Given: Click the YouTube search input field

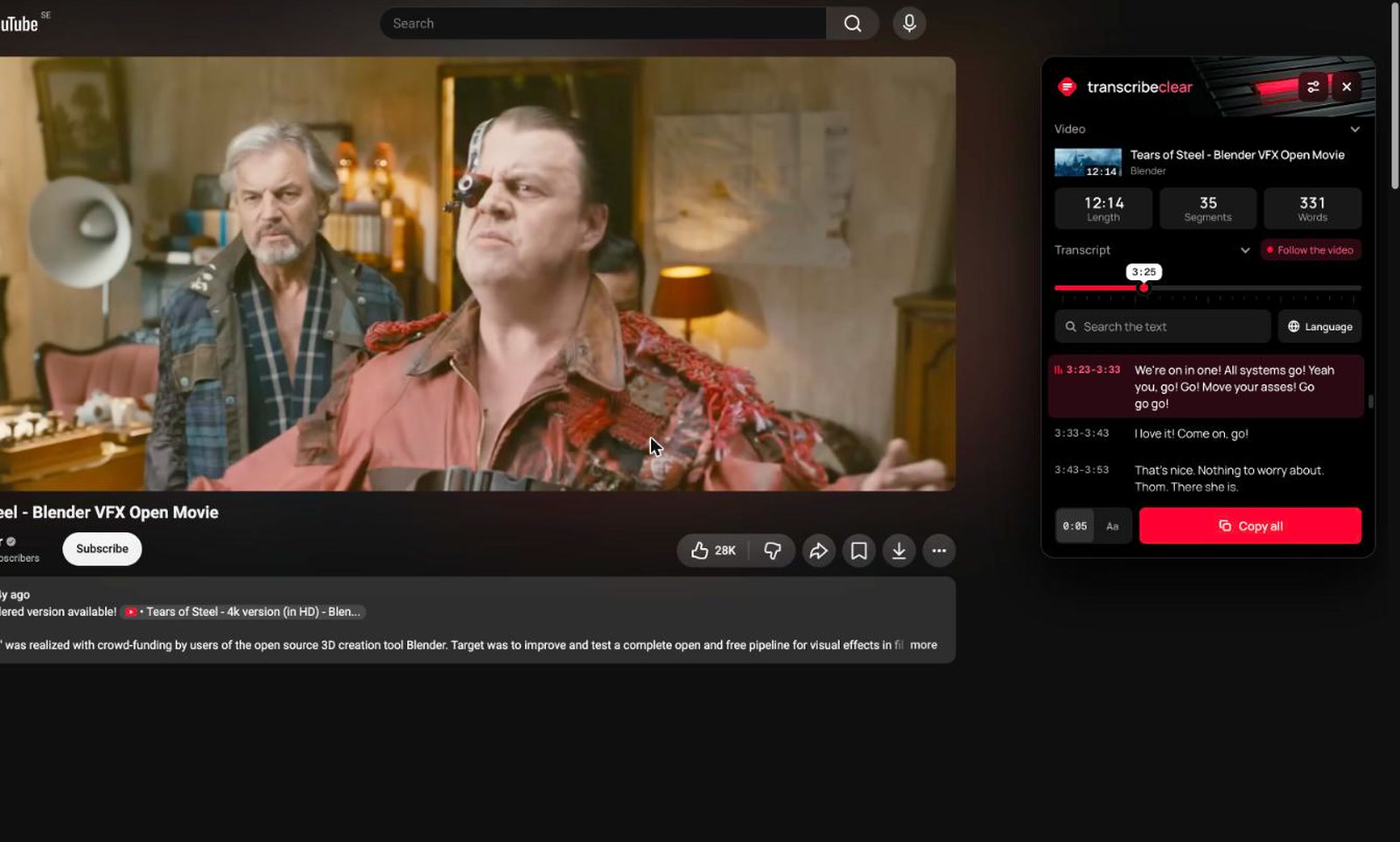Looking at the screenshot, I should point(603,24).
